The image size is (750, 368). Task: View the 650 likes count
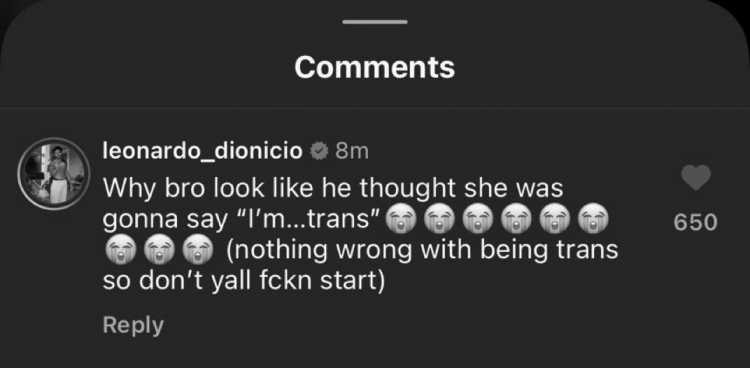[x=695, y=223]
